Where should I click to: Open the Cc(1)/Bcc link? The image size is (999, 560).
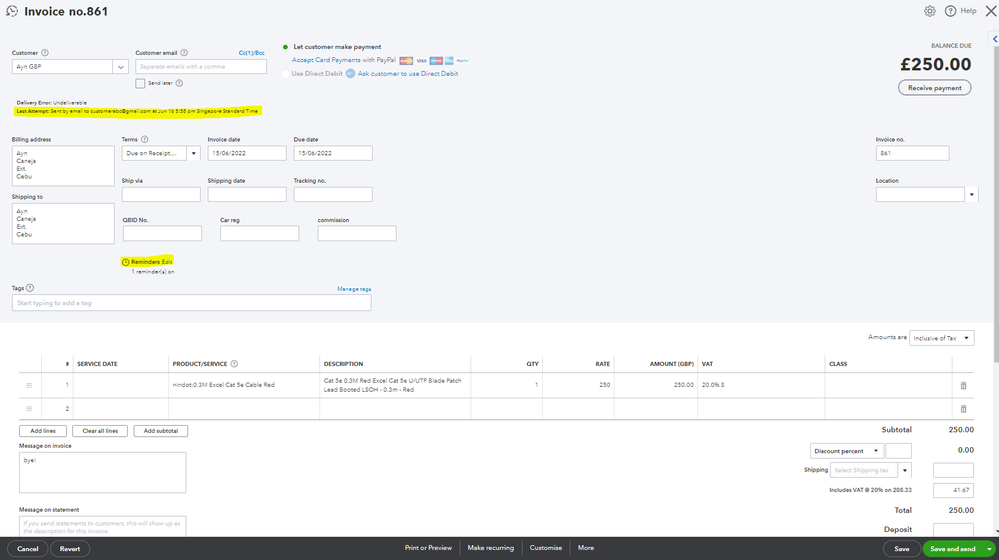[x=252, y=53]
